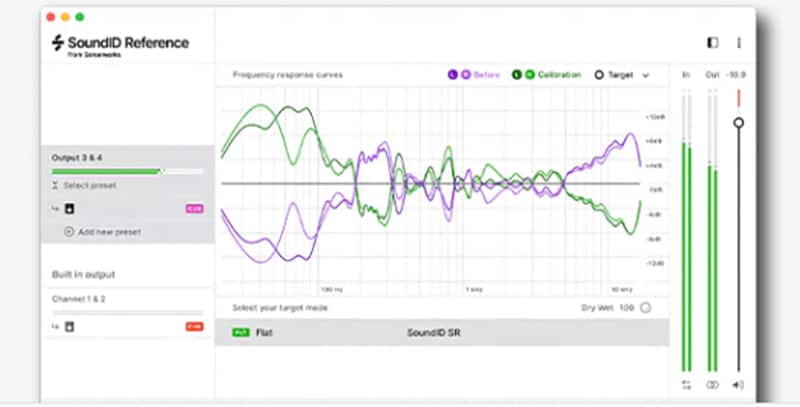Click the speaker volume icon below the fader
The image size is (800, 407).
[738, 385]
